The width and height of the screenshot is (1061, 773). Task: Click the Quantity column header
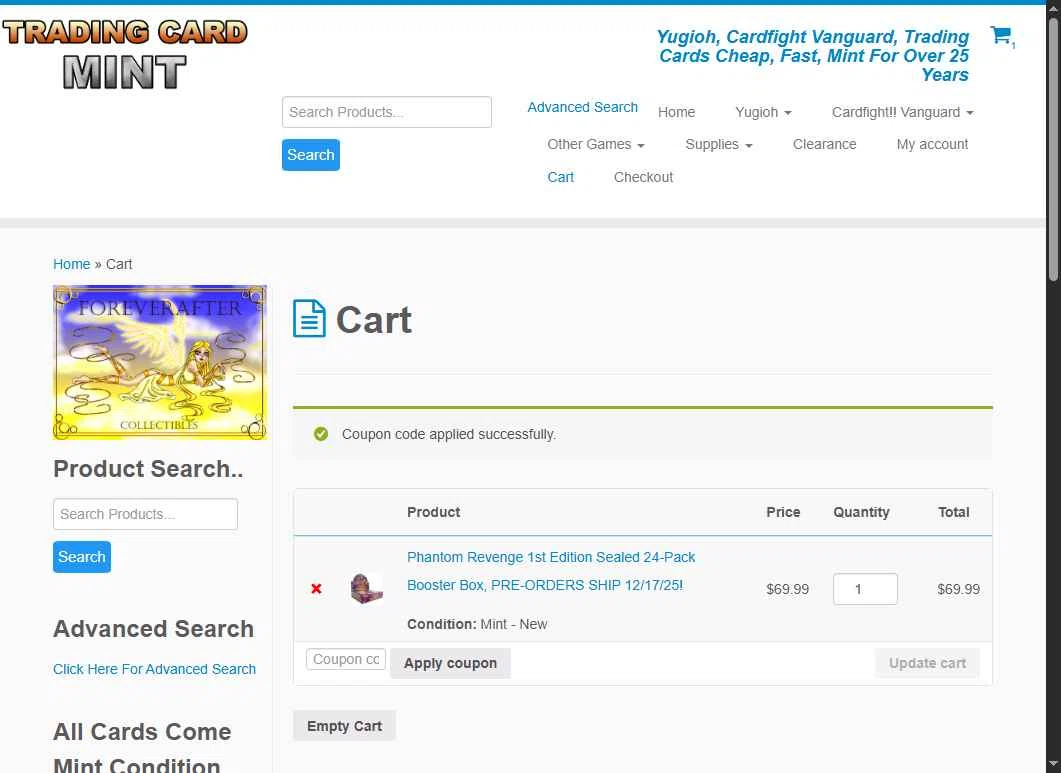pos(861,512)
